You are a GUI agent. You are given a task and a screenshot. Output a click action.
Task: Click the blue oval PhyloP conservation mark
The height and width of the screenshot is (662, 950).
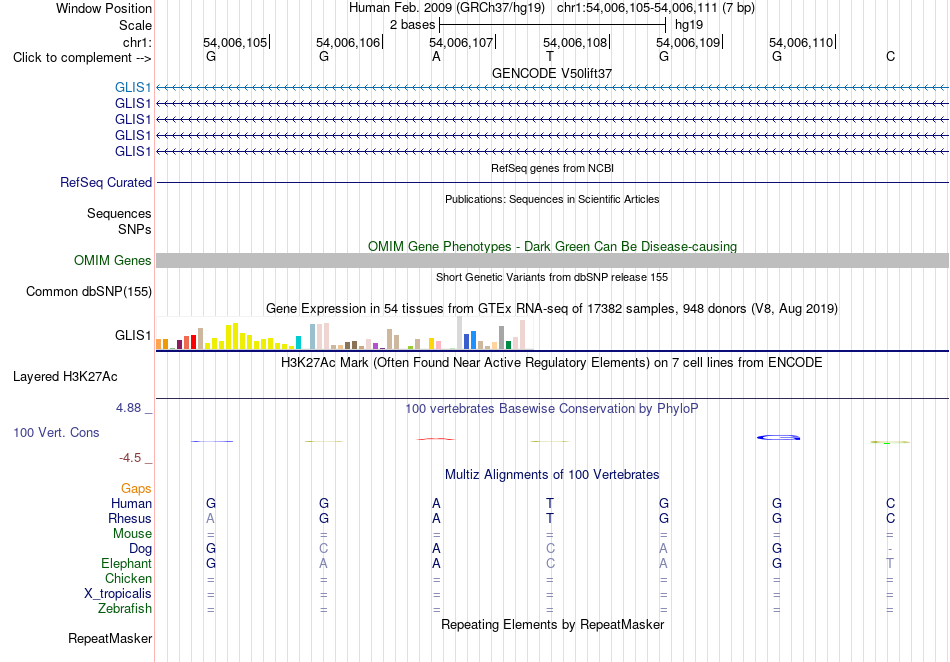point(778,437)
